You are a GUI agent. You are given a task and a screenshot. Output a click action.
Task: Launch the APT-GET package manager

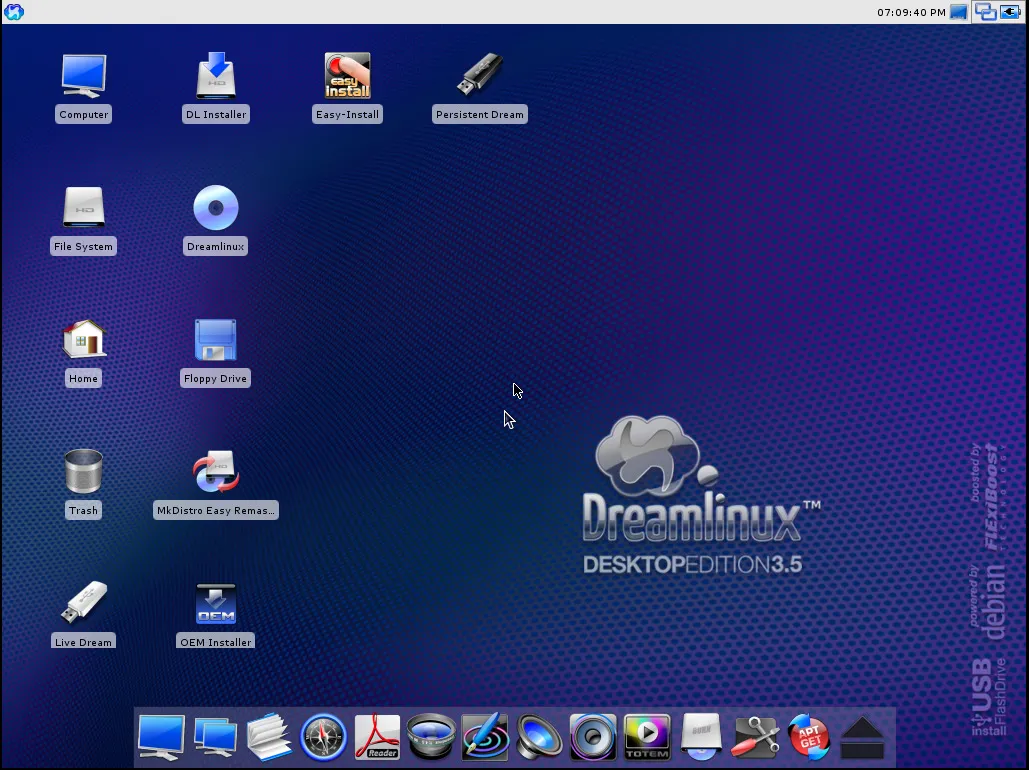808,737
